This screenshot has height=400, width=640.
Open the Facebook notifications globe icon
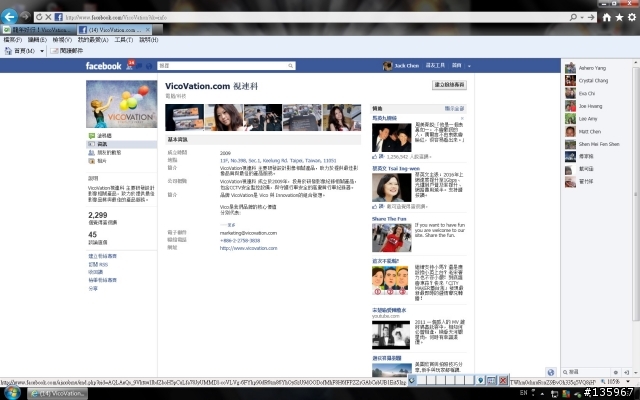point(149,66)
